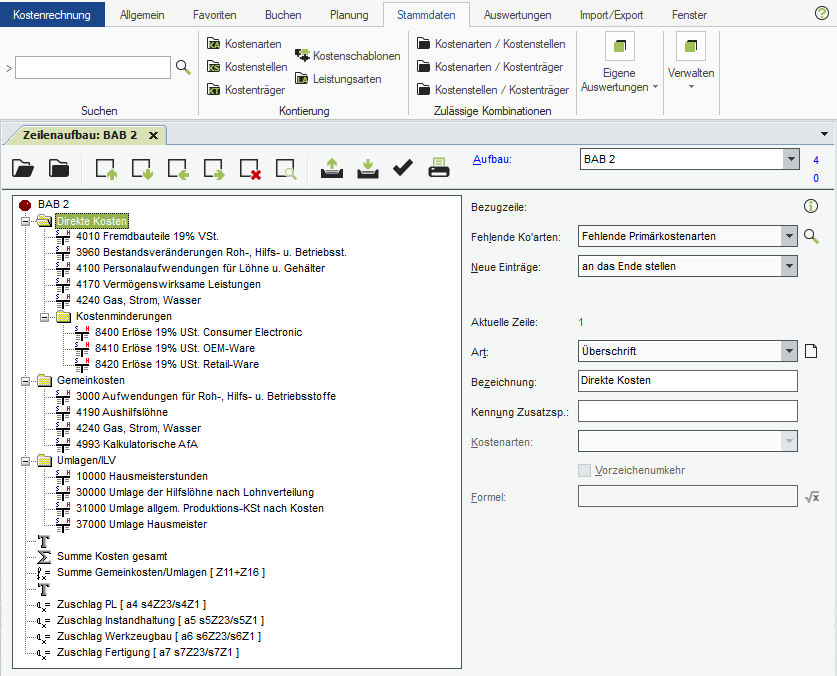Image resolution: width=837 pixels, height=676 pixels.
Task: Select 4993 Kalkulatorische AfA row
Action: (137, 445)
